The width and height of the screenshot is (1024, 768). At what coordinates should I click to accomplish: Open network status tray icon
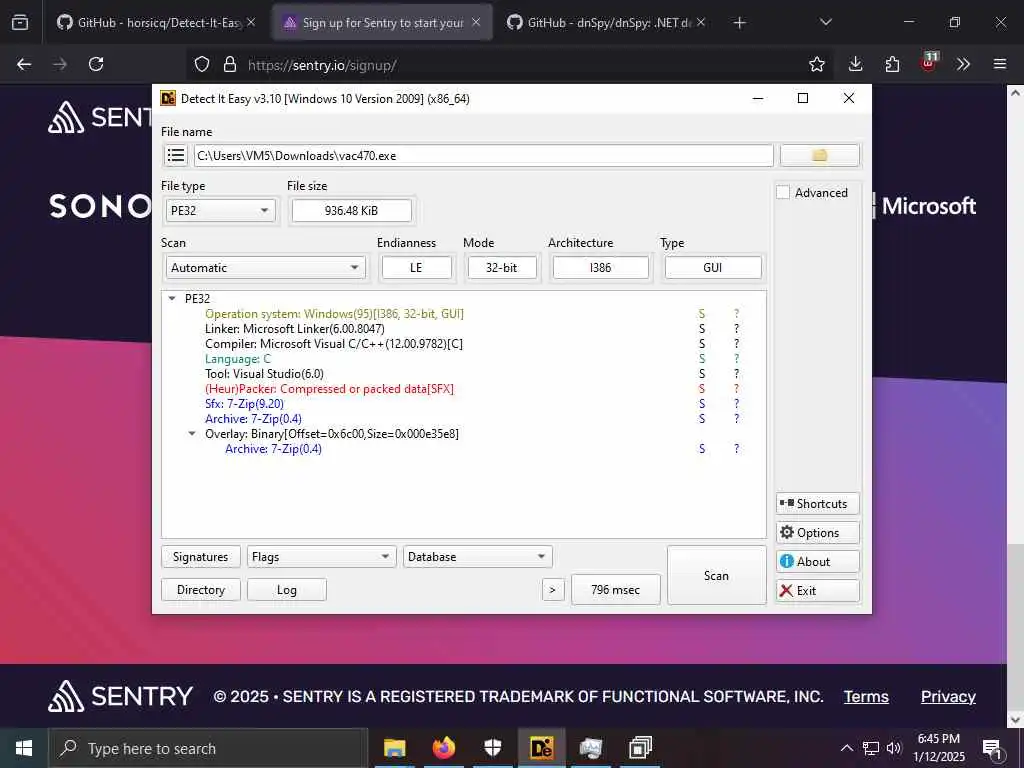(x=871, y=748)
